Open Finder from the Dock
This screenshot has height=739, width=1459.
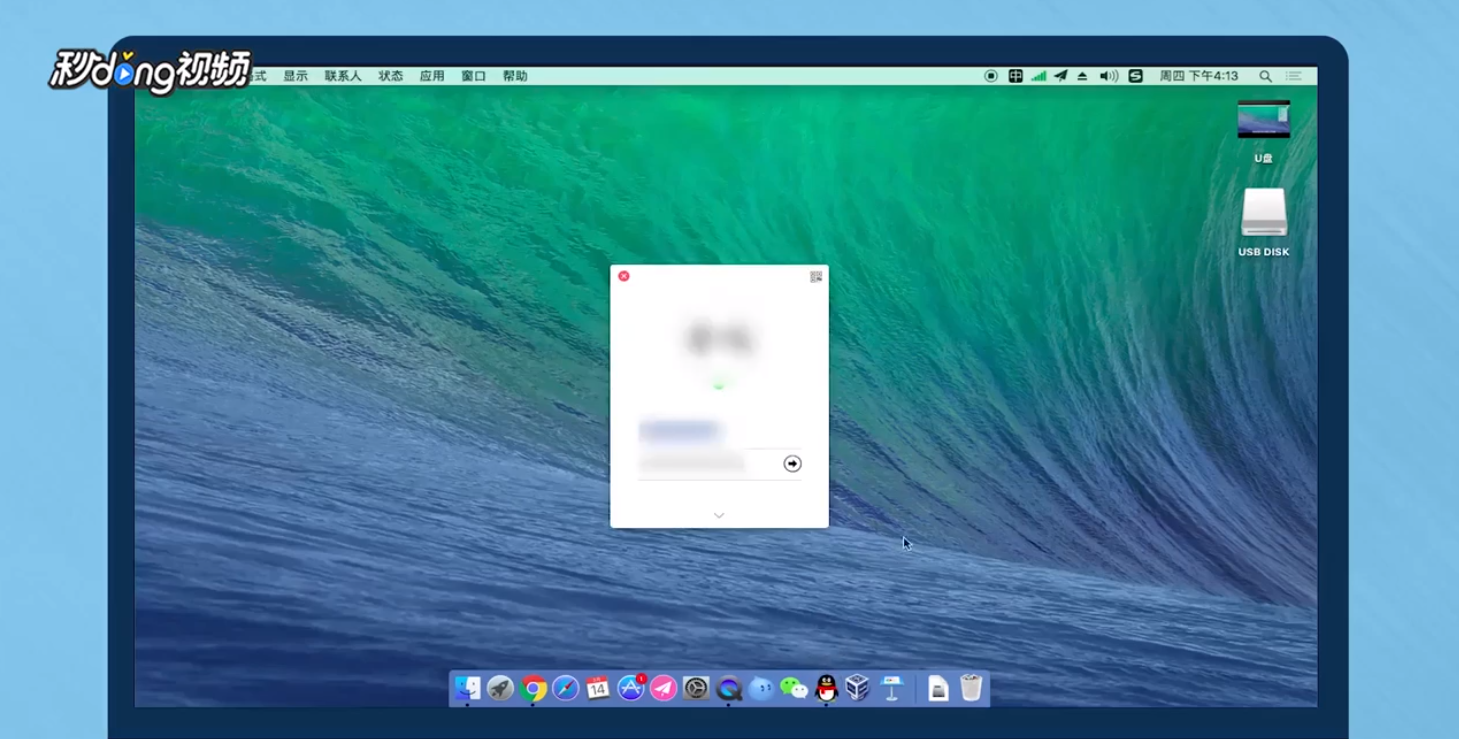pyautogui.click(x=467, y=688)
